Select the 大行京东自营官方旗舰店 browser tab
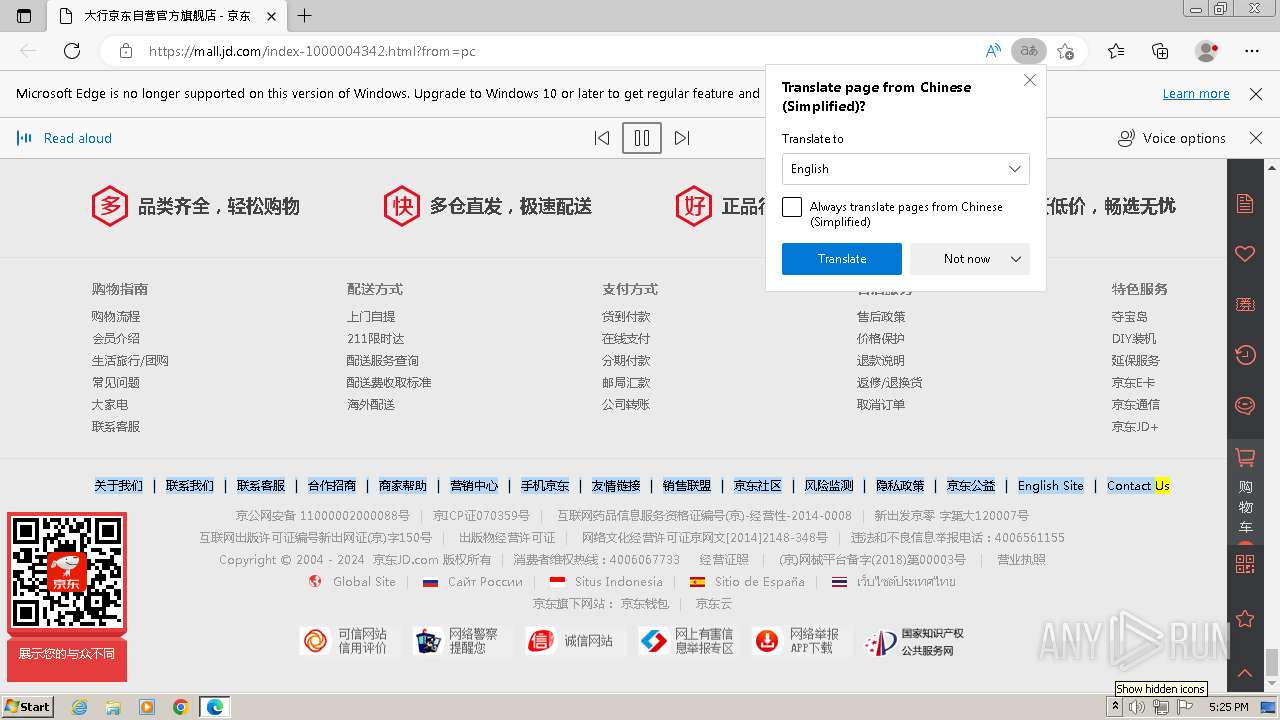Screen dimensions: 1280x720 click(165, 16)
